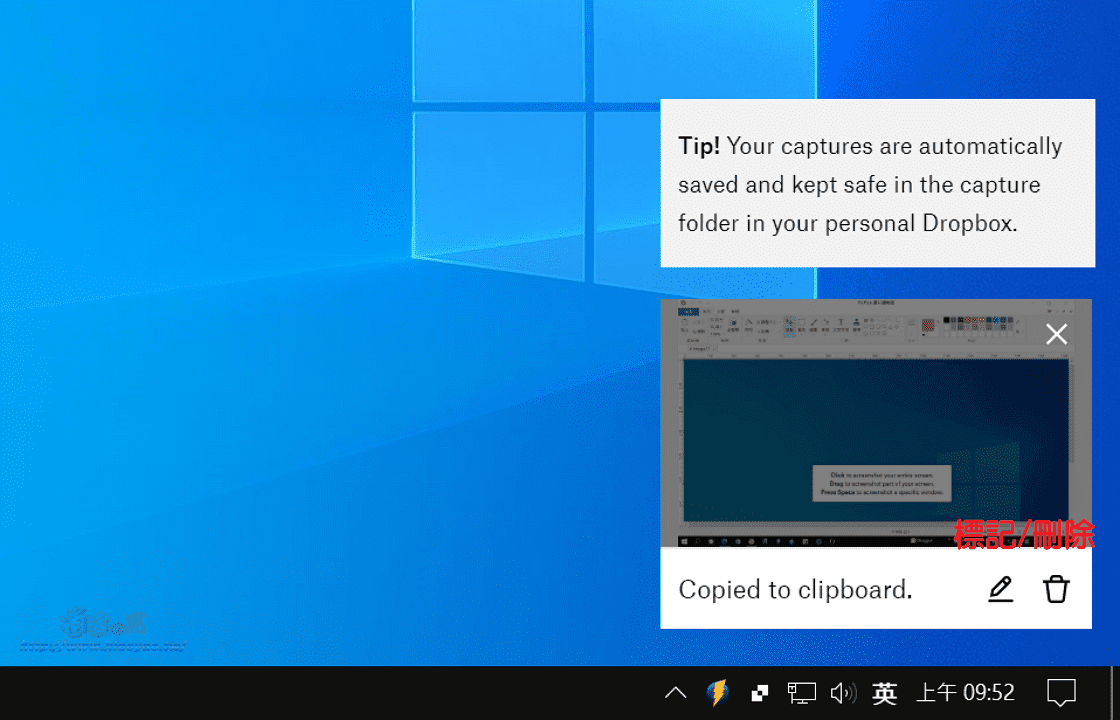Image resolution: width=1120 pixels, height=720 pixels.
Task: Select the 英 input language indicator
Action: point(884,691)
